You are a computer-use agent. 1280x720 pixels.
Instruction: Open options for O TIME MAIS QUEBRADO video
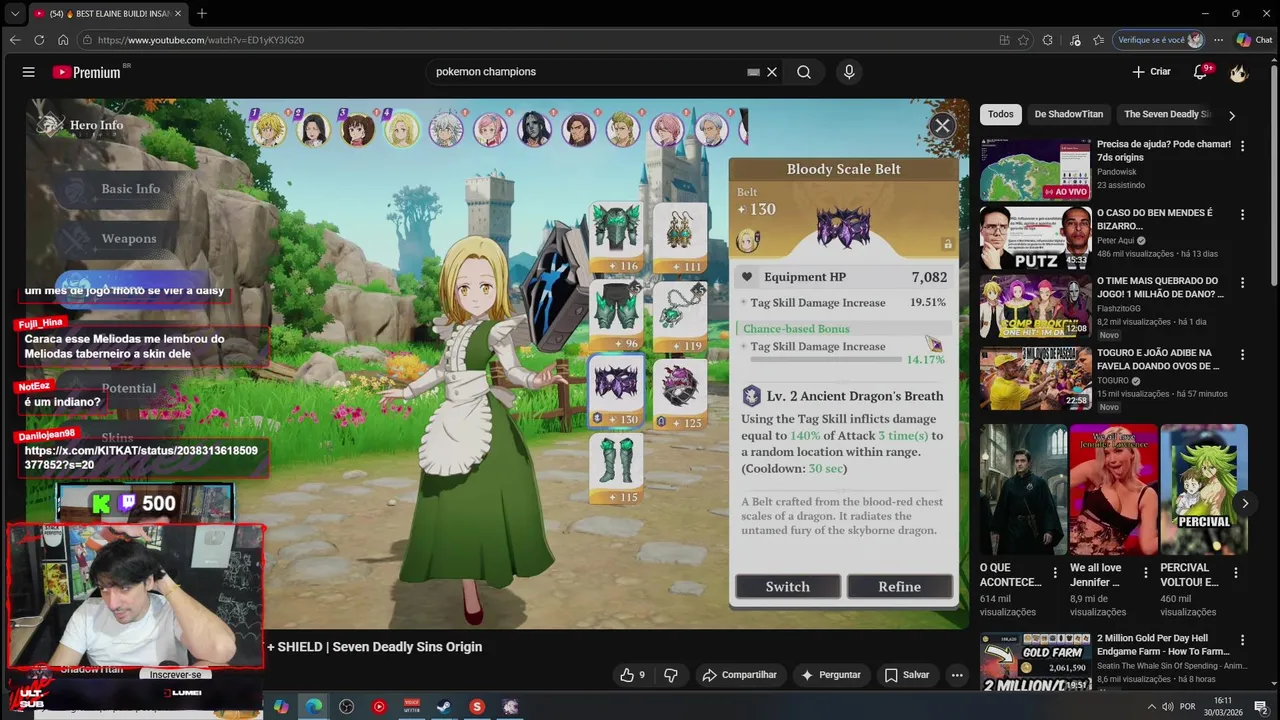[x=1243, y=283]
